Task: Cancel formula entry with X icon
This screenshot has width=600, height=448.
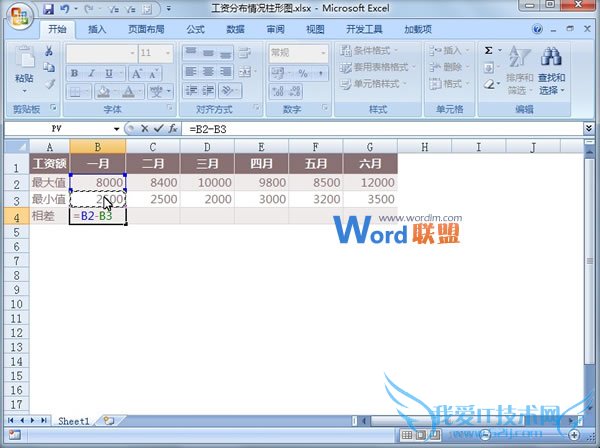Action: tap(145, 129)
